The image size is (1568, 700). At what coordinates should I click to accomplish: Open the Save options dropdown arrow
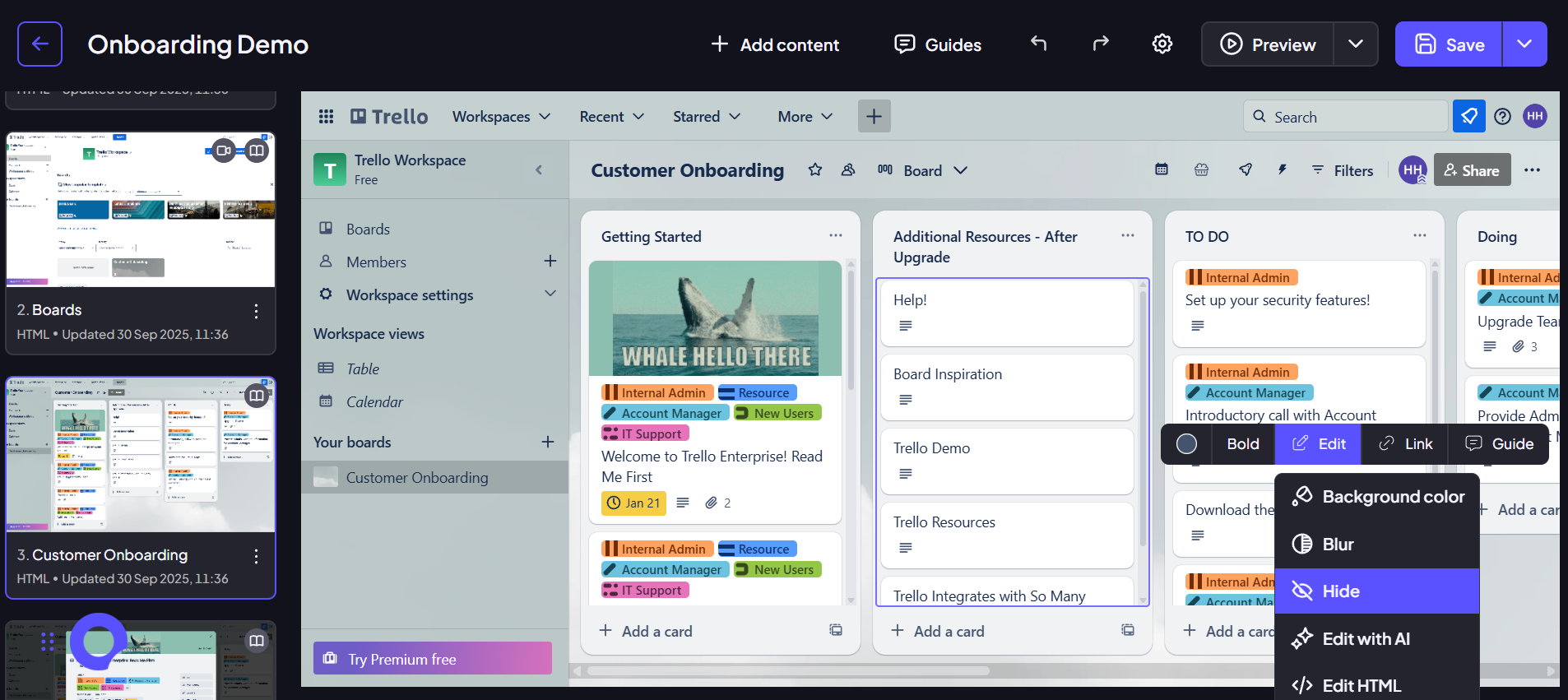click(x=1524, y=44)
